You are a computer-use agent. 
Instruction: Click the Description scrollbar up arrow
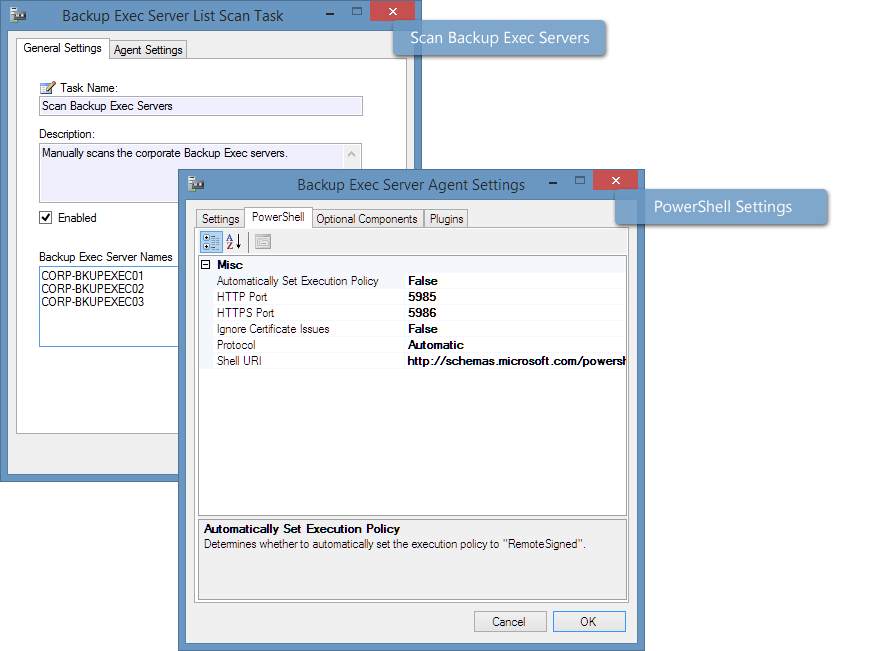click(x=351, y=154)
